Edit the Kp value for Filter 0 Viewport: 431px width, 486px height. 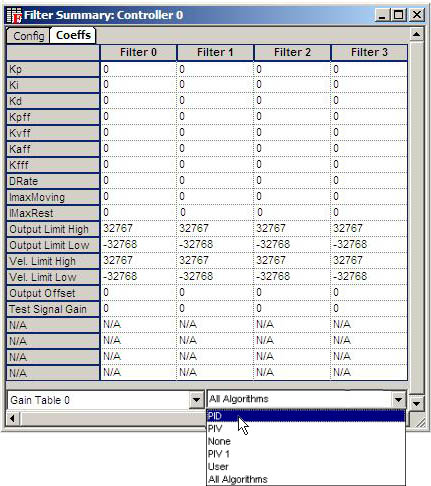[138, 69]
